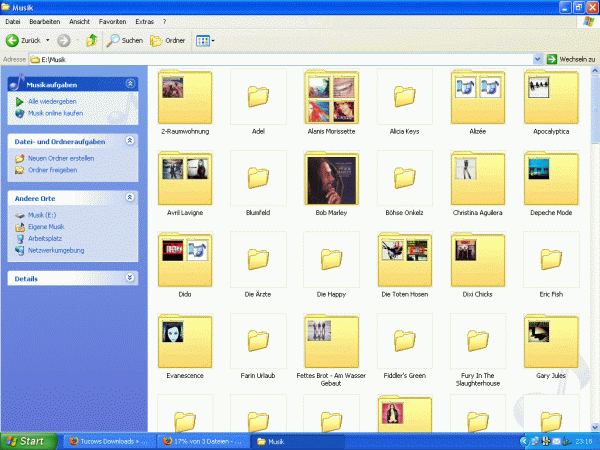
Task: Select the Alanis Morissette folder thumbnail
Action: 331,97
